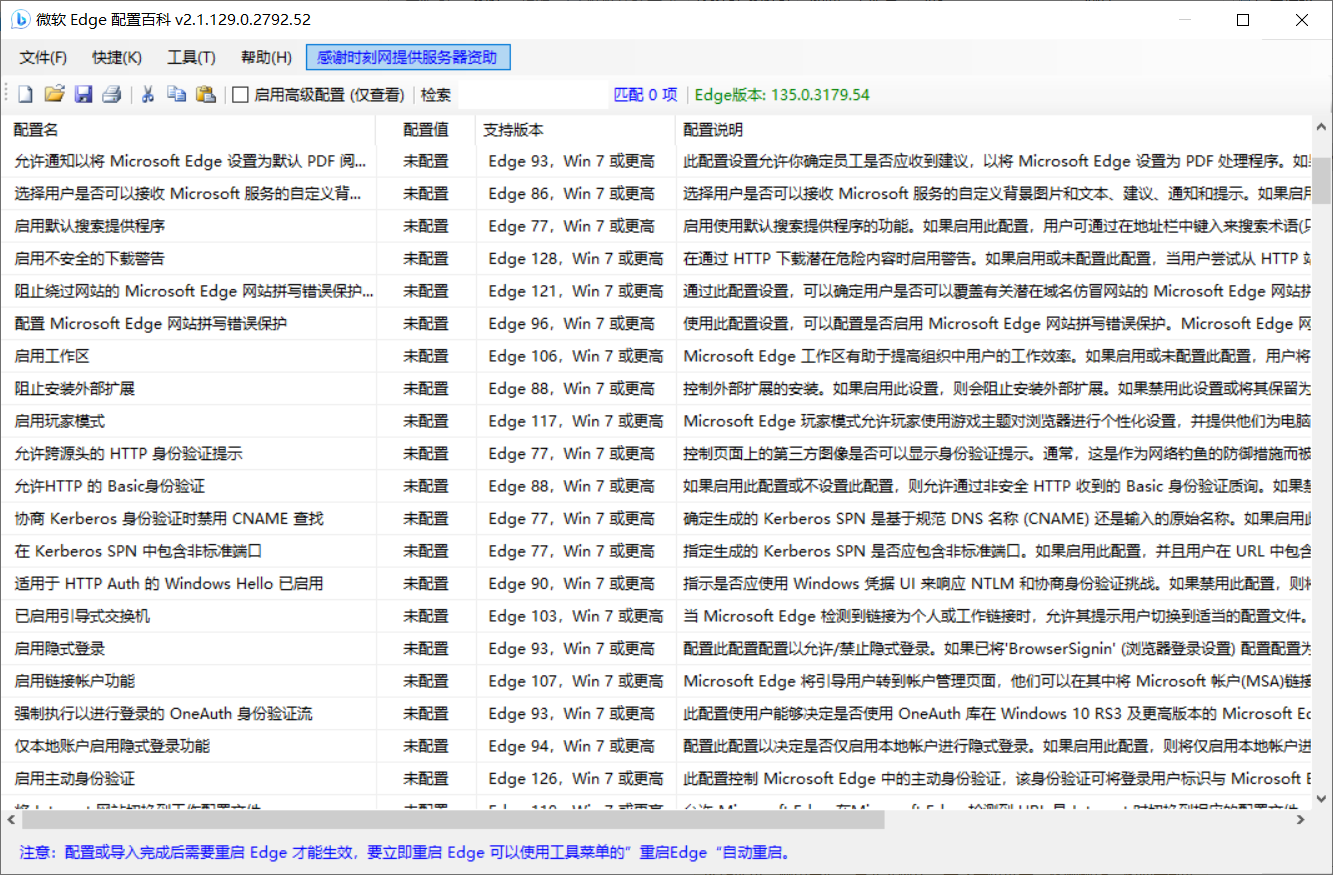Open the 工具(T) menu

click(x=191, y=58)
